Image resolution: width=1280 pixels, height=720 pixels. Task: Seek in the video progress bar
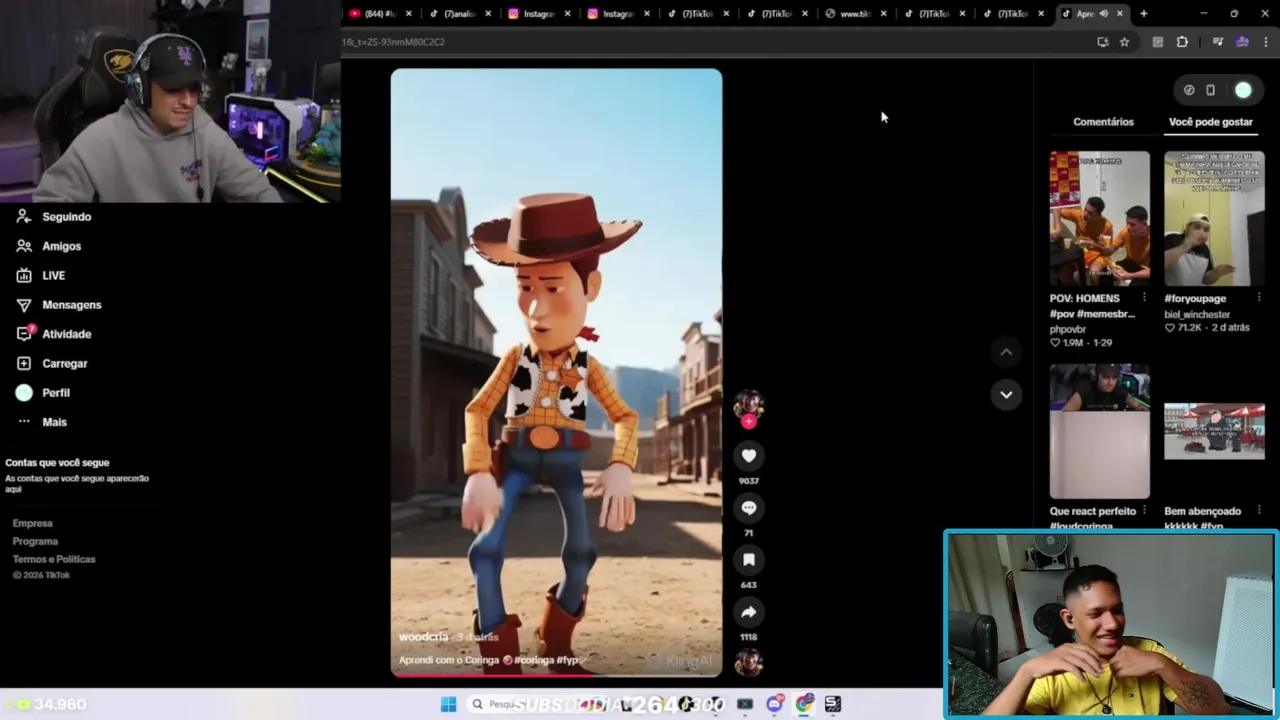click(x=556, y=675)
